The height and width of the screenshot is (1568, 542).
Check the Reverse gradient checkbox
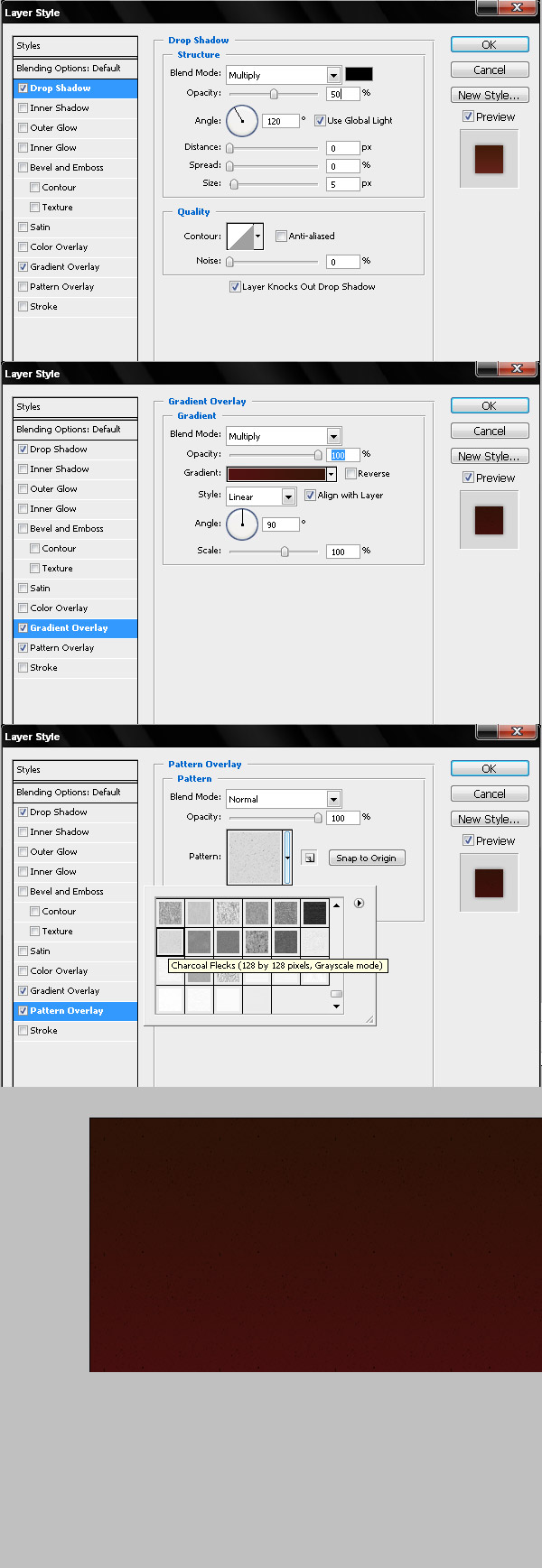point(350,473)
